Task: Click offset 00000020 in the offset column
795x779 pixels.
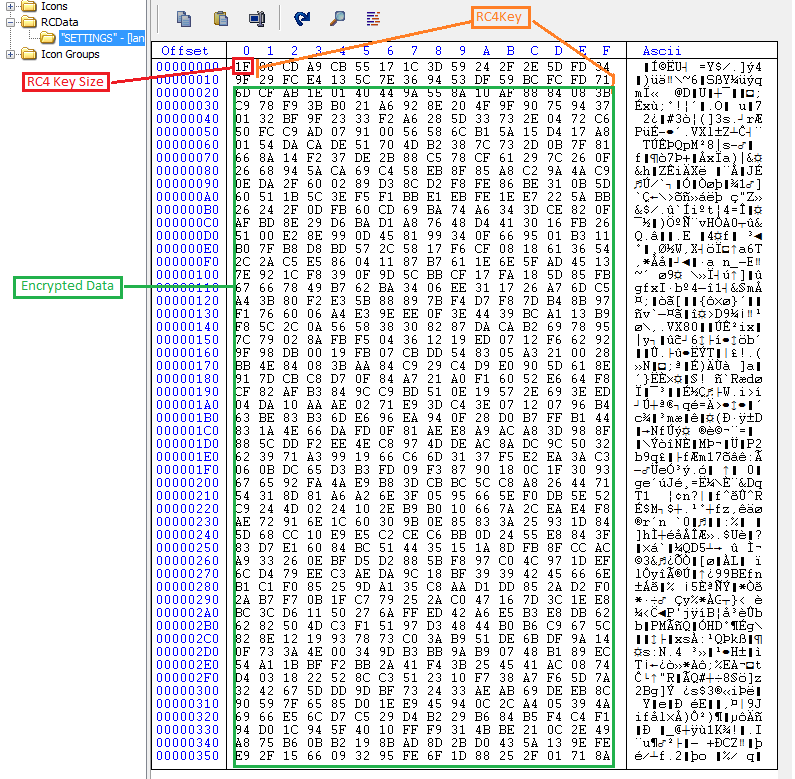Action: click(x=188, y=93)
